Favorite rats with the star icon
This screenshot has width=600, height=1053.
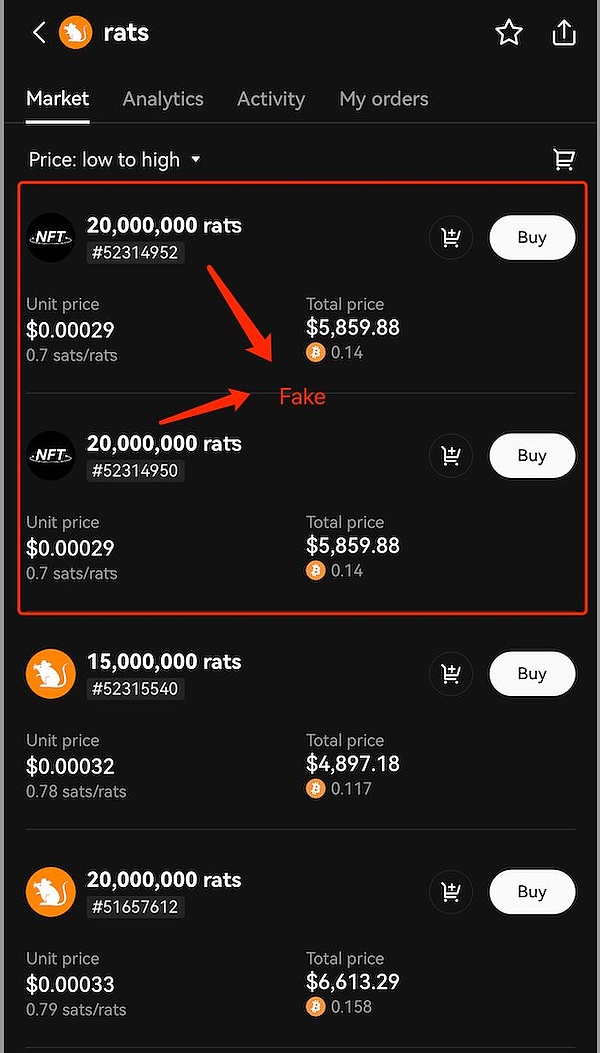[509, 33]
